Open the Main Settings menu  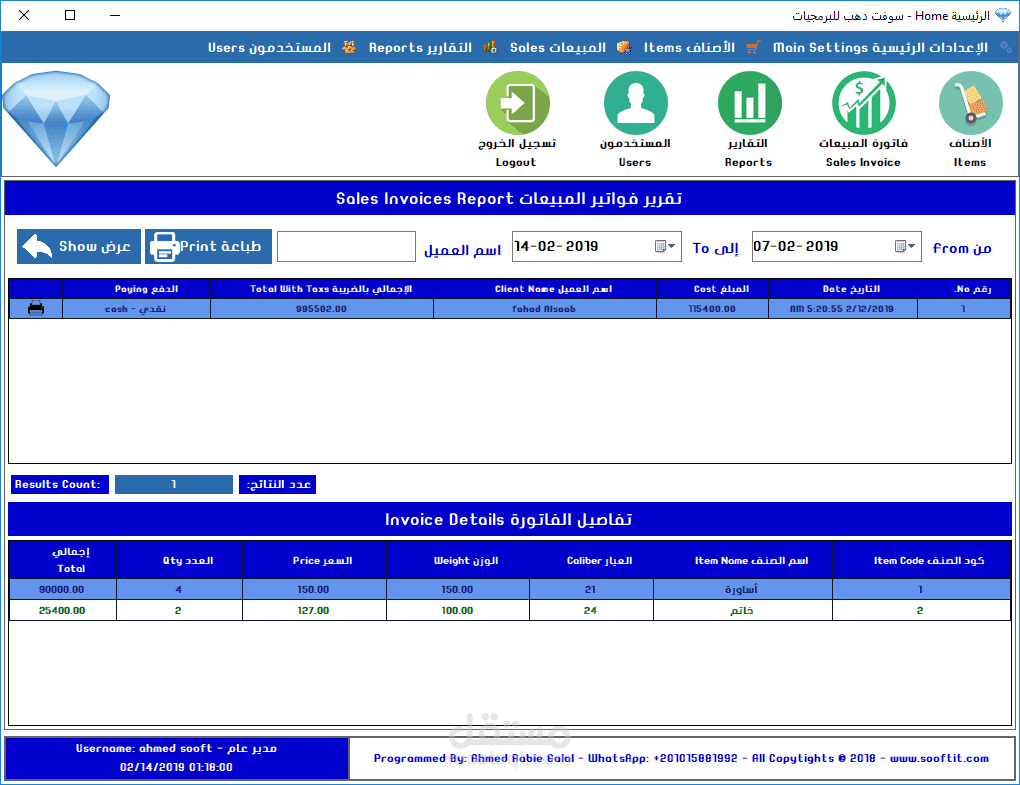[880, 47]
